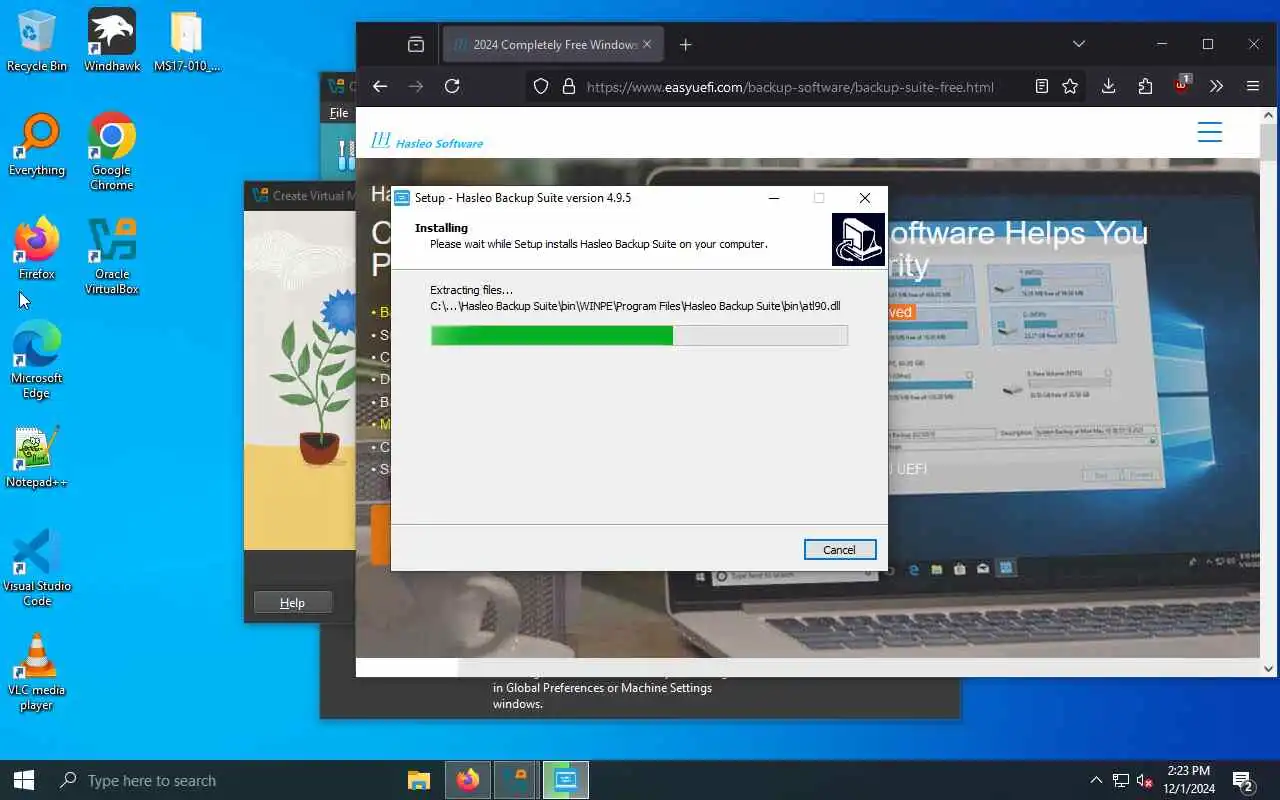Select Firefox desktop shortcut
This screenshot has width=1280, height=800.
pyautogui.click(x=37, y=250)
